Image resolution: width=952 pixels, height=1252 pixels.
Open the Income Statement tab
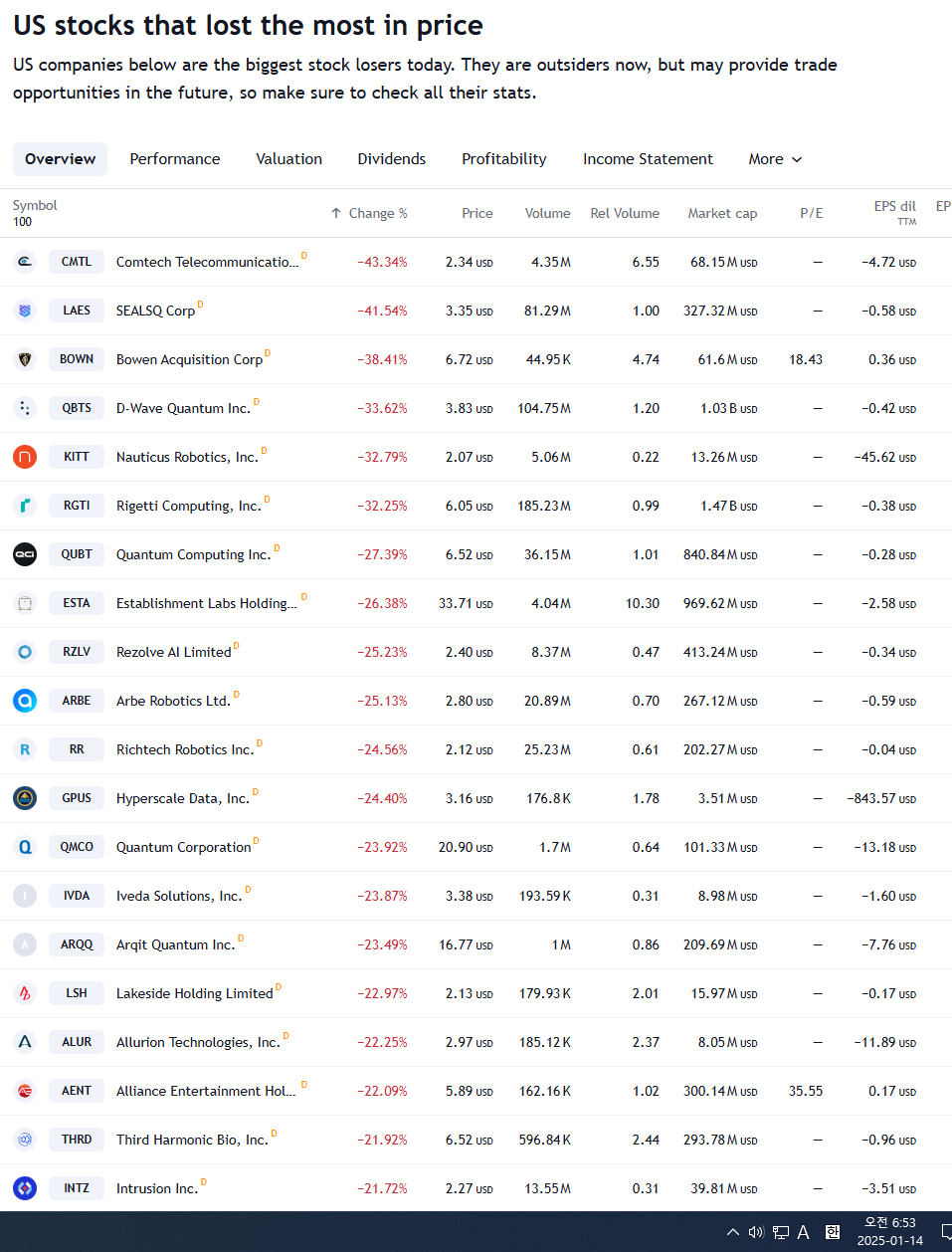tap(648, 159)
